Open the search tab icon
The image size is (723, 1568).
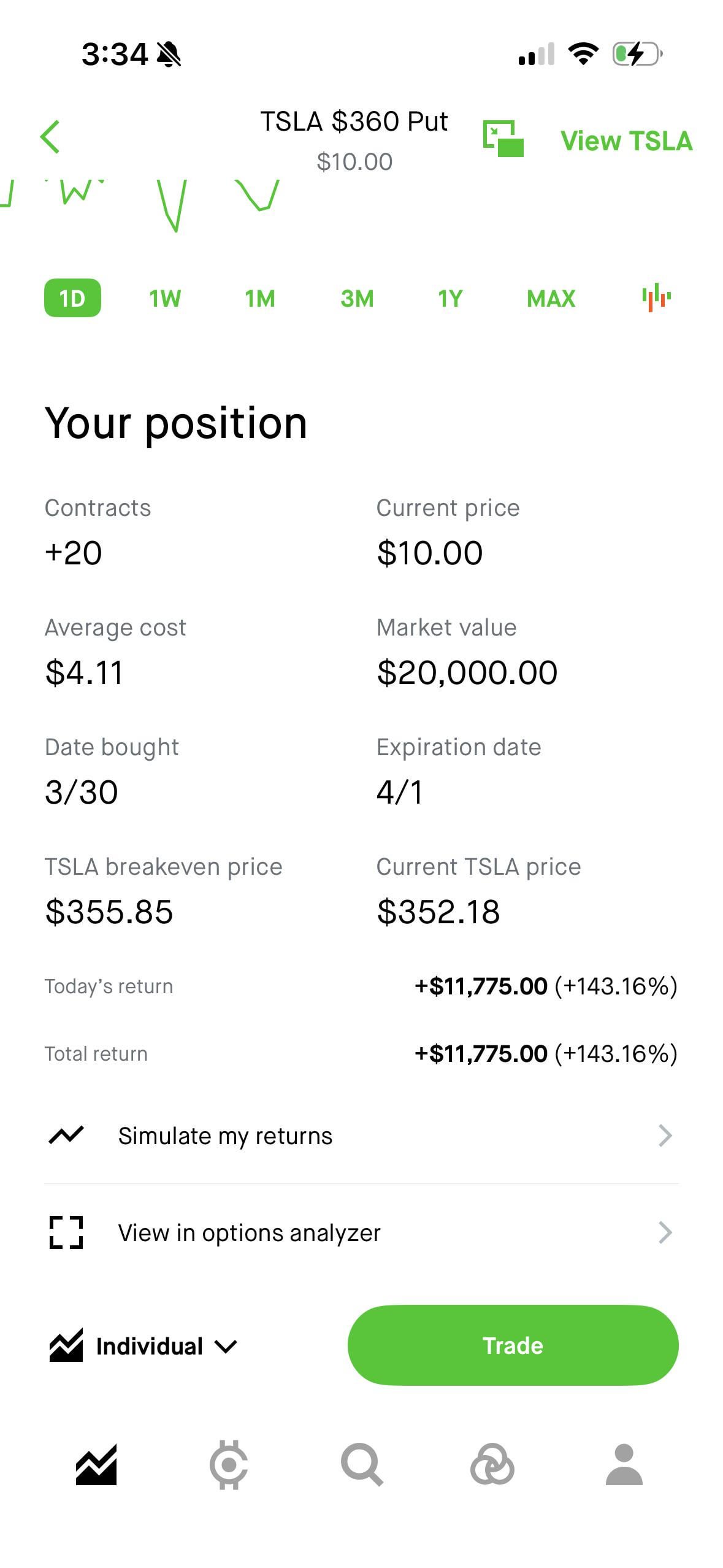click(x=362, y=1465)
